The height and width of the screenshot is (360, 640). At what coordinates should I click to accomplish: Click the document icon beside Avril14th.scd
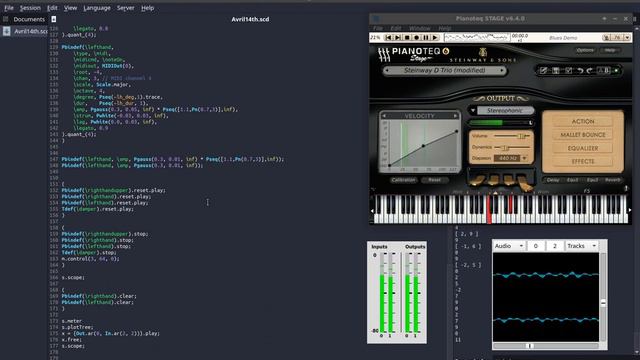click(x=7, y=31)
